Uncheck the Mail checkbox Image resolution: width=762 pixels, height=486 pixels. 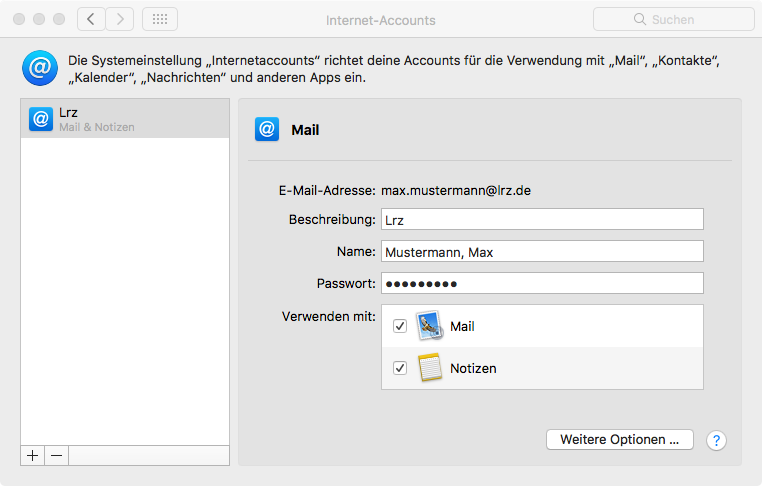click(400, 326)
